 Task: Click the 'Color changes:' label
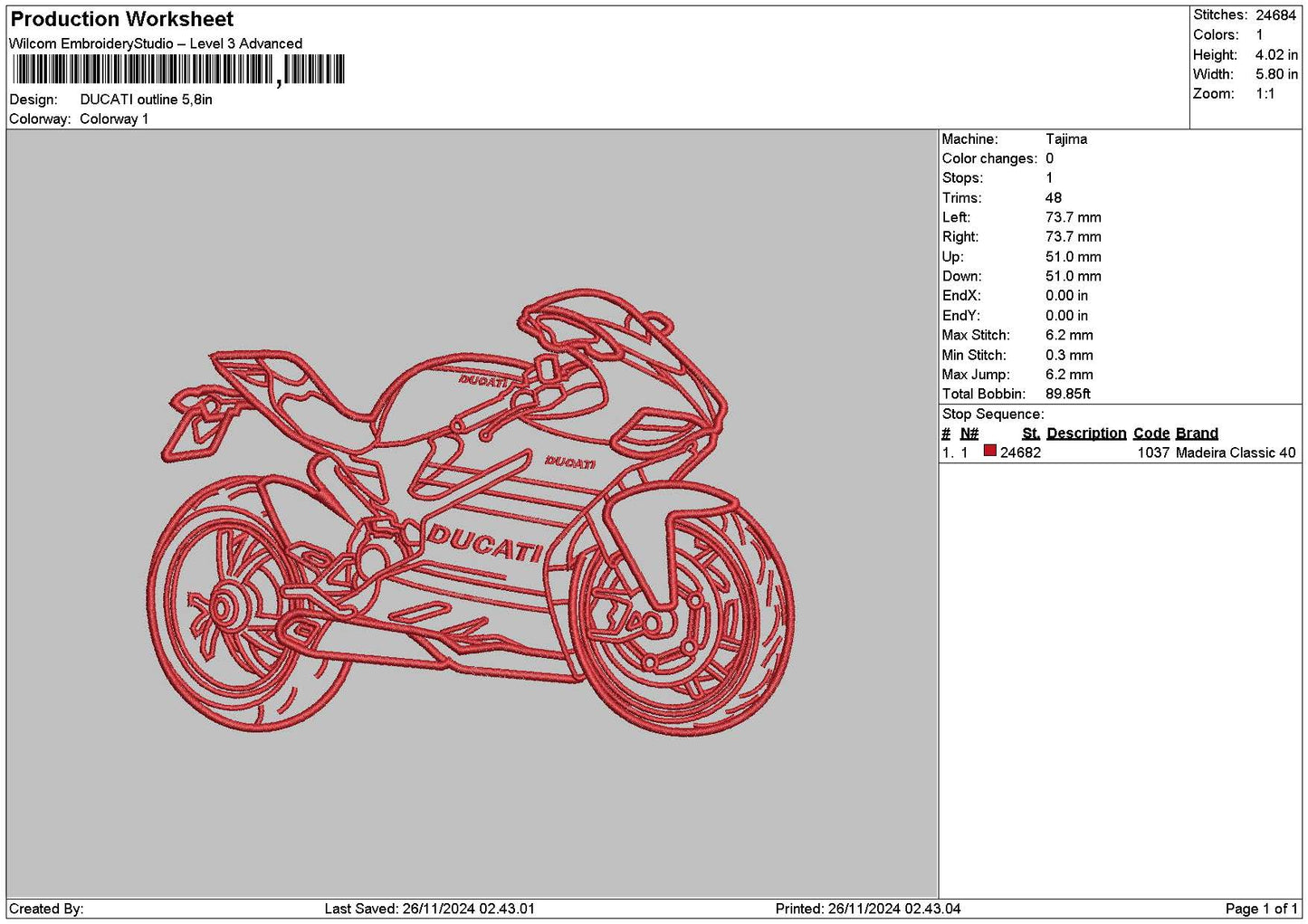coord(989,159)
